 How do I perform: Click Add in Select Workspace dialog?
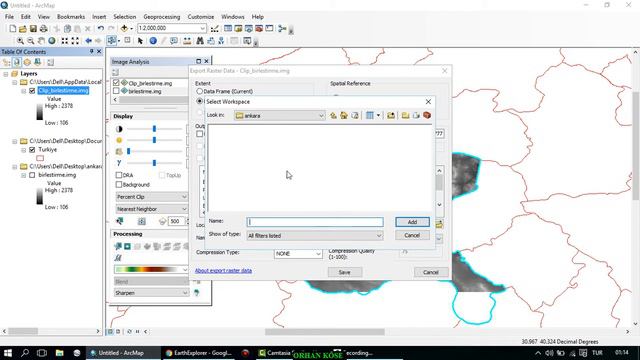412,222
